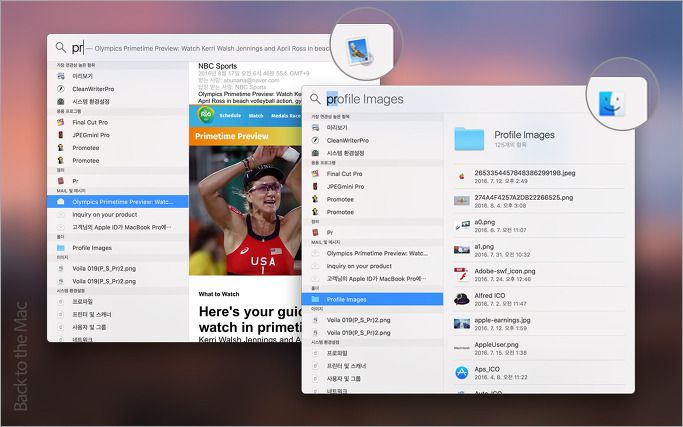Open 프린터 및 스캐너 in front Spotlight list

[372, 366]
